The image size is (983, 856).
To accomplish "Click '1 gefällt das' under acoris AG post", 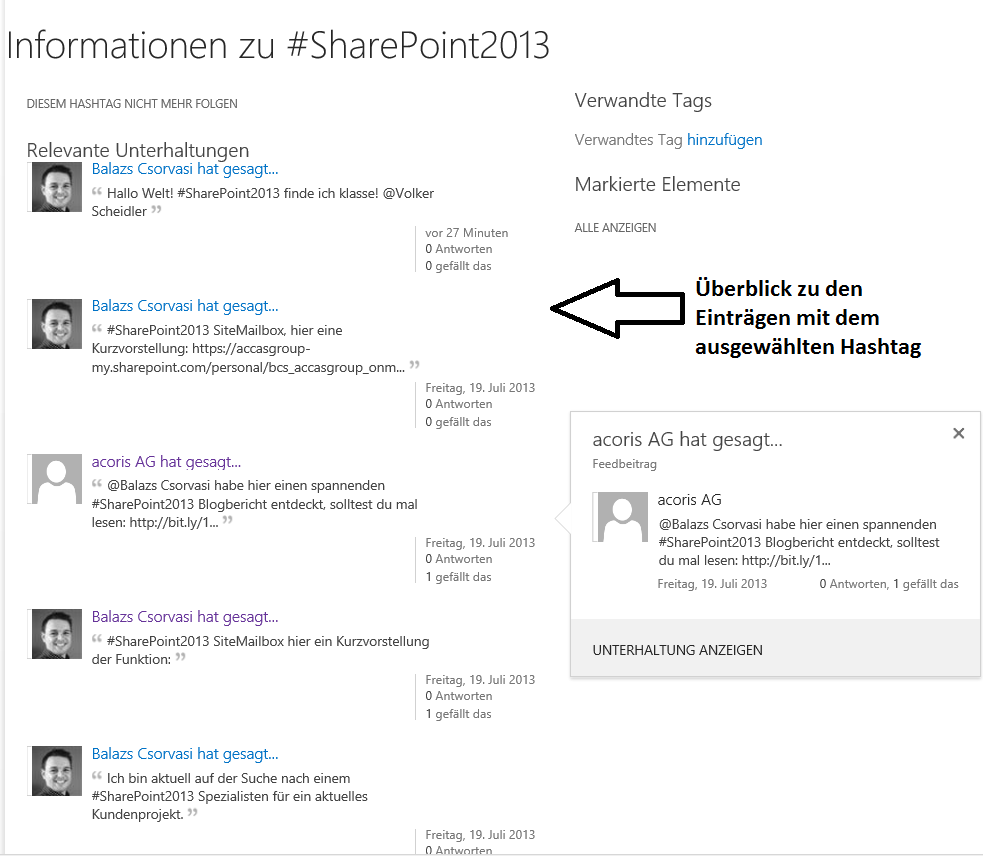I will coord(458,577).
